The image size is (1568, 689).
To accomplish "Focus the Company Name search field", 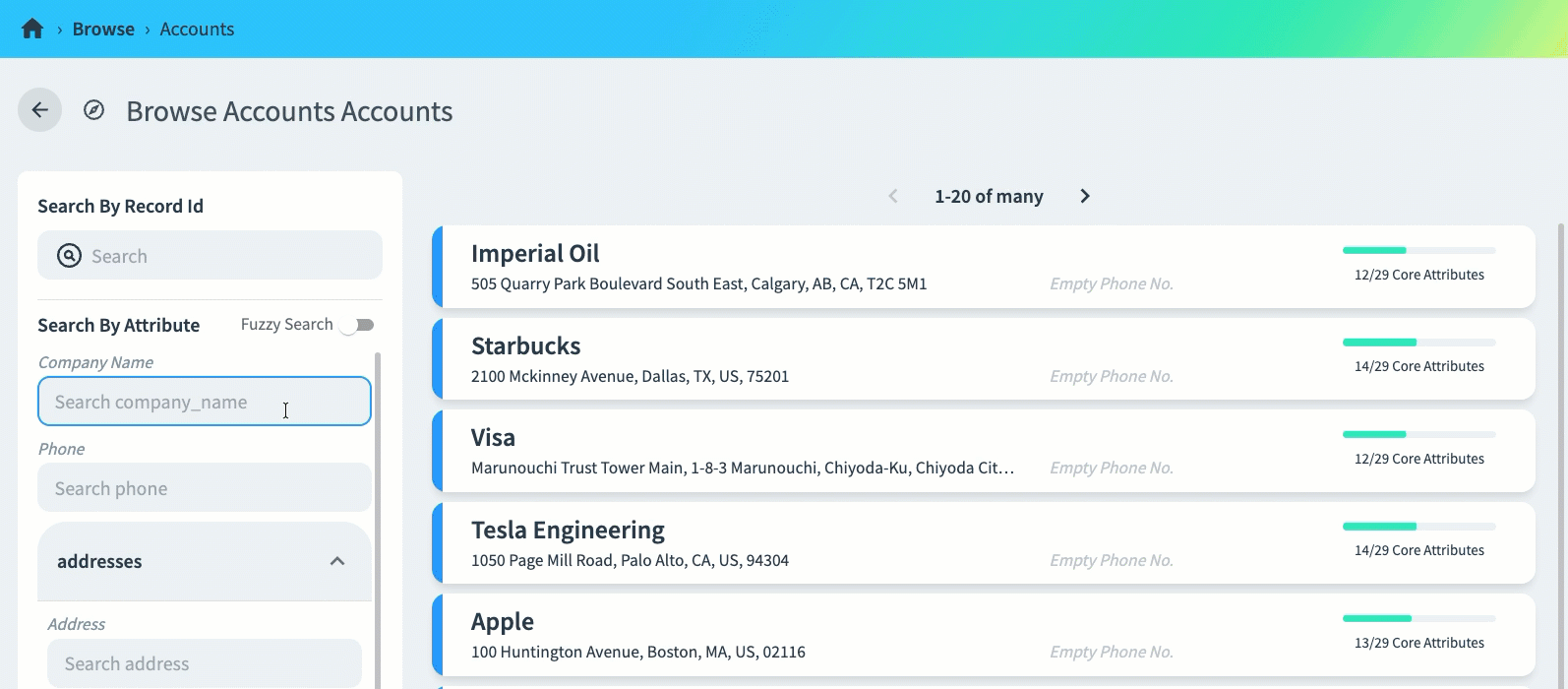I will (205, 402).
